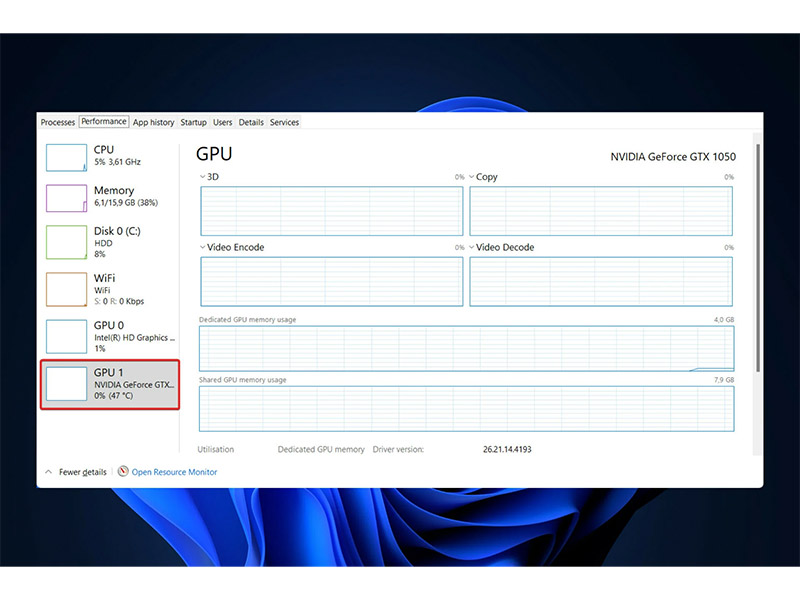Select GPU 1 NVIDIA GeForce entry

pyautogui.click(x=110, y=384)
